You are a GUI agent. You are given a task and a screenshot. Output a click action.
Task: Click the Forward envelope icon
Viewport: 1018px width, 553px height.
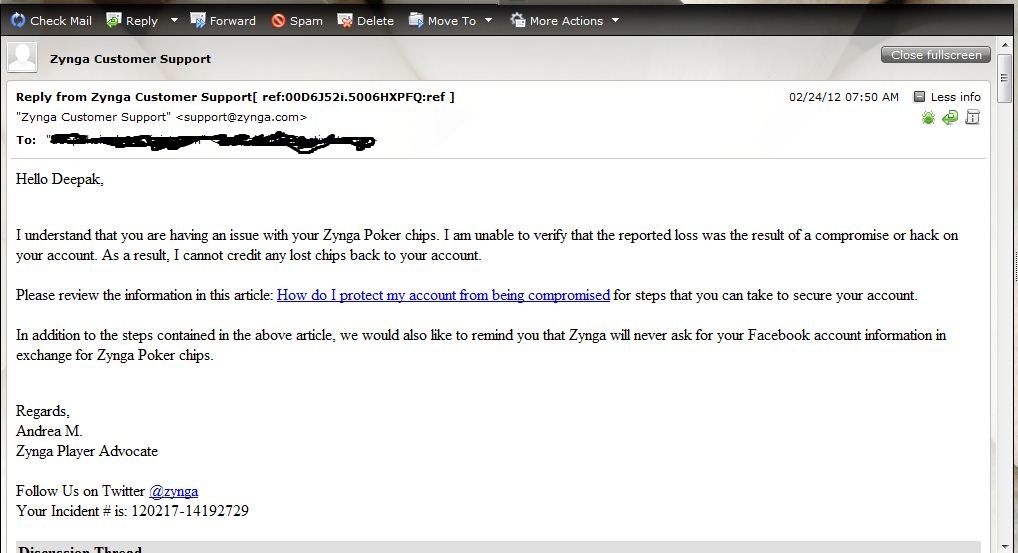pyautogui.click(x=197, y=21)
